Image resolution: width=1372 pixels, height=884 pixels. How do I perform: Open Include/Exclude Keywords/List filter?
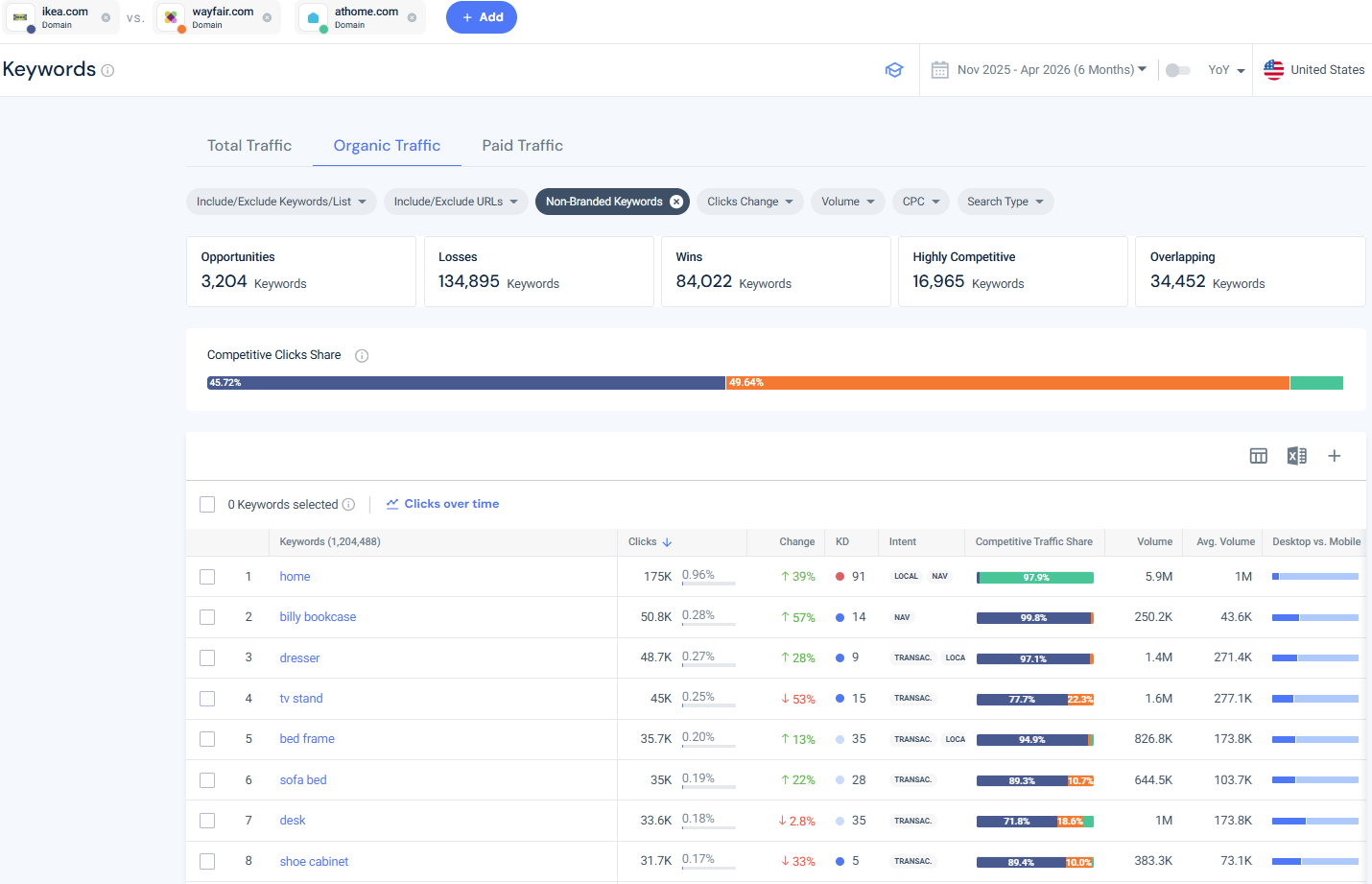[281, 202]
